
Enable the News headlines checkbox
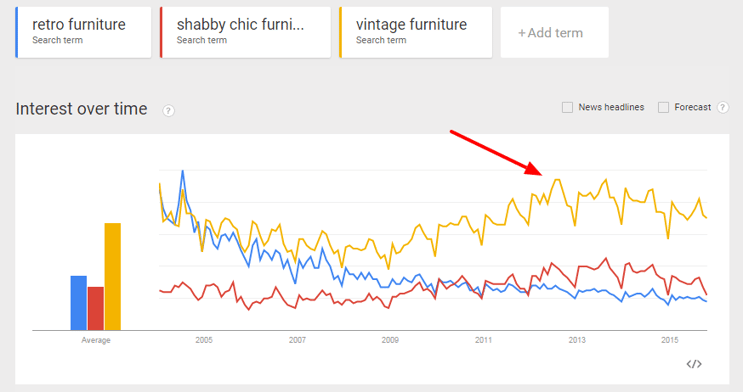tap(567, 108)
